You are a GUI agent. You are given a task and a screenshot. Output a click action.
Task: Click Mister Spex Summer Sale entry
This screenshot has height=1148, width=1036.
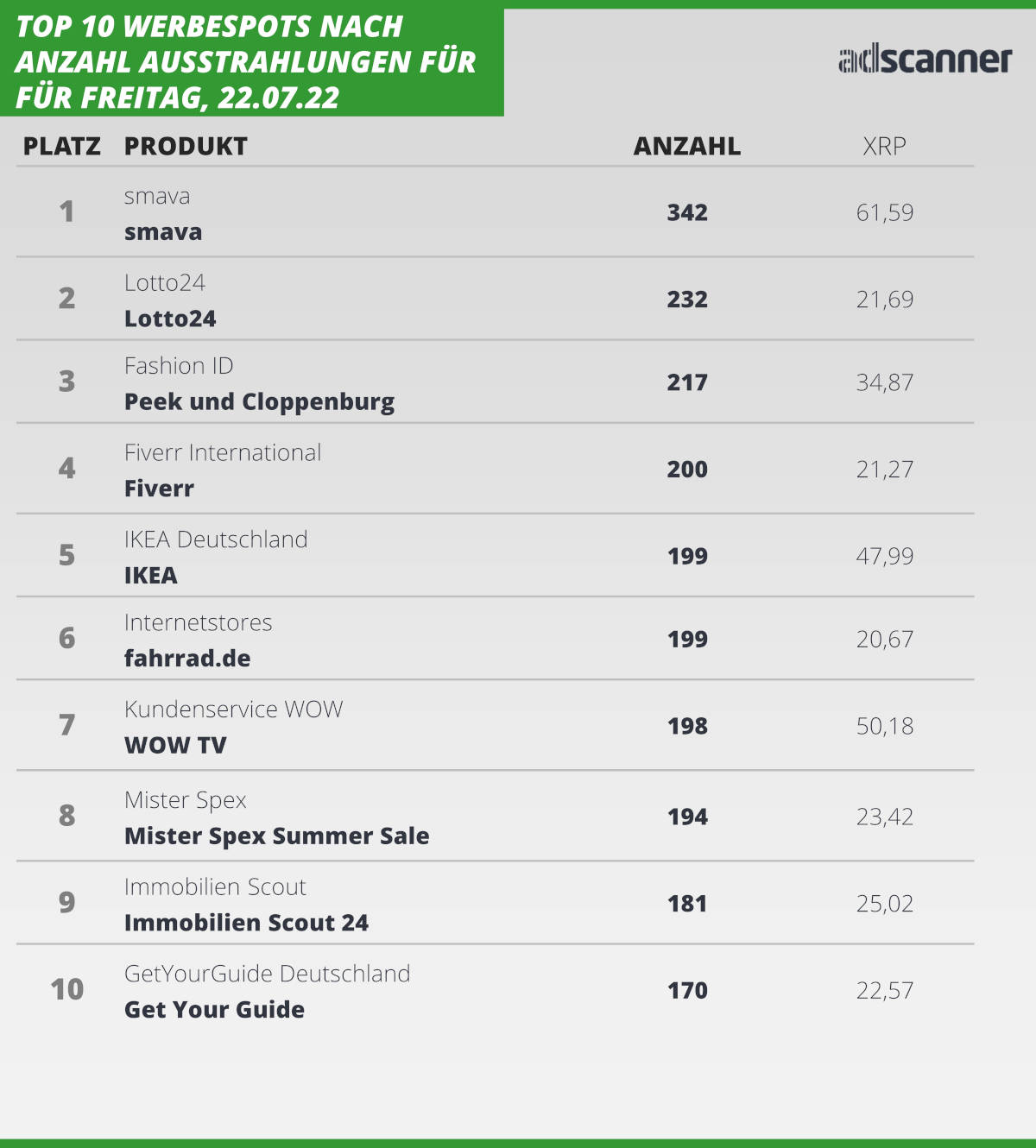click(x=276, y=836)
